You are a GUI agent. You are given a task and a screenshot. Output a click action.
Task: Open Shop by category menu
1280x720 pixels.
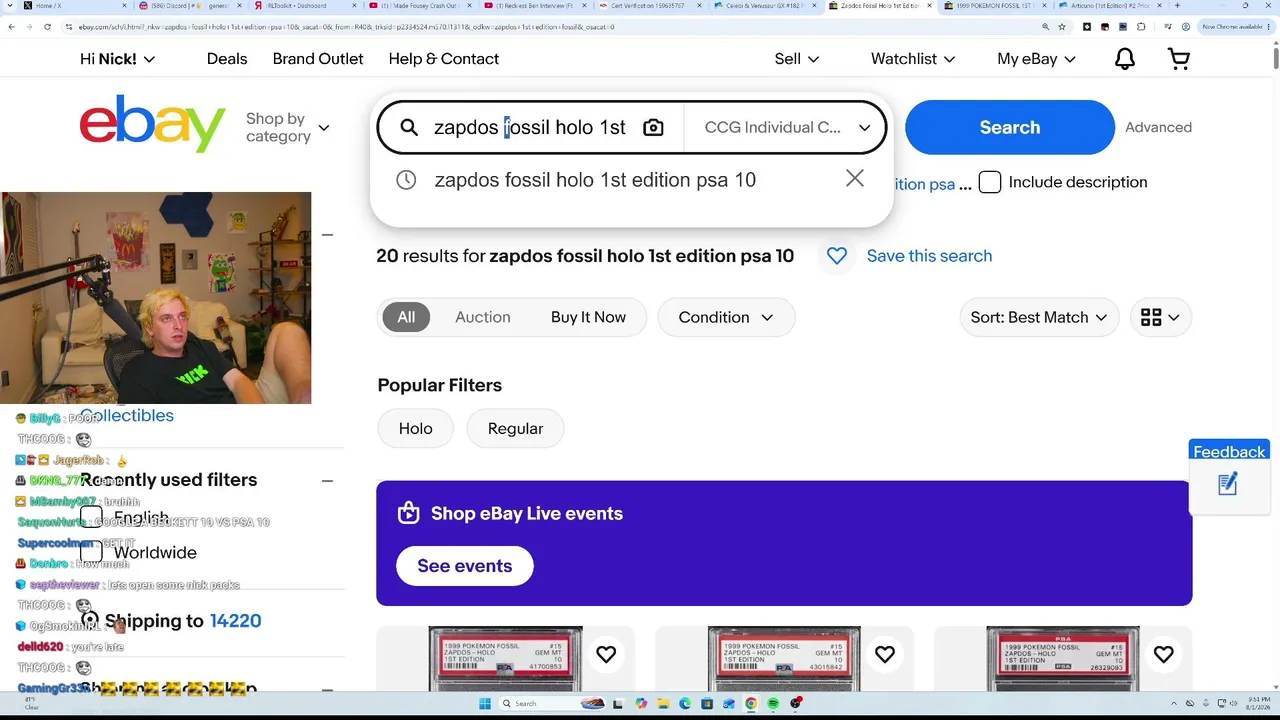tap(288, 127)
